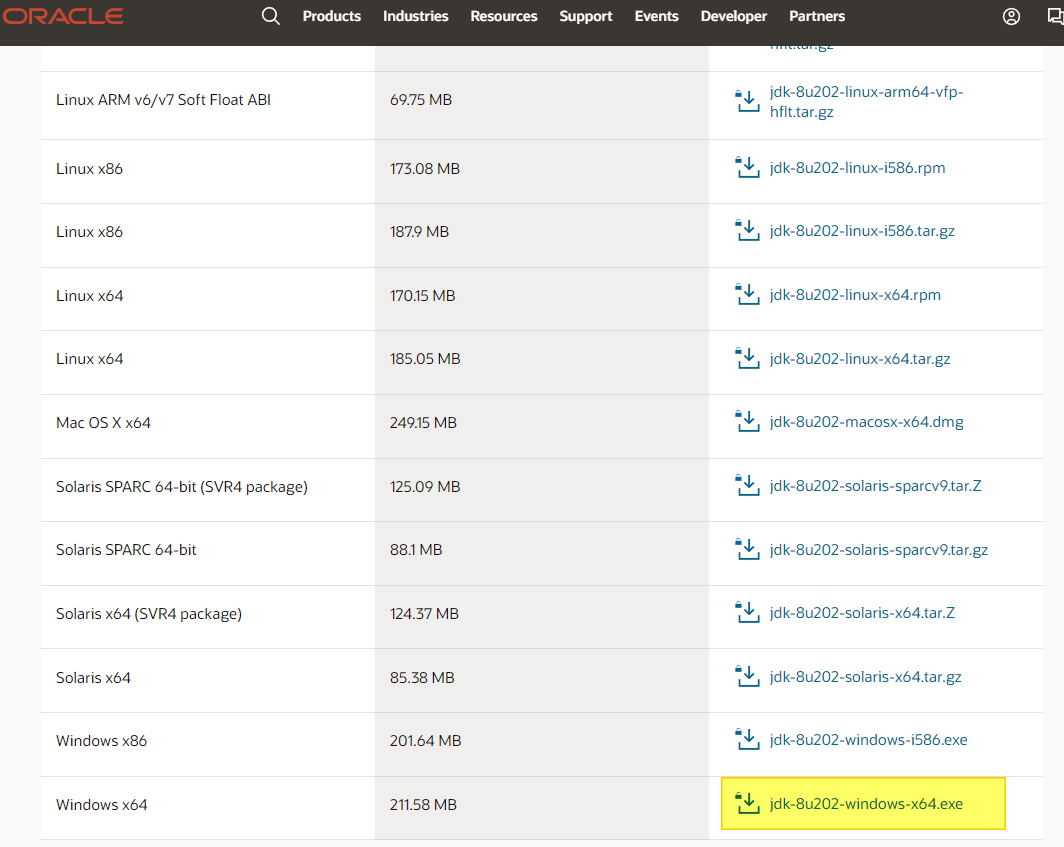Image resolution: width=1064 pixels, height=847 pixels.
Task: Click download icon for jdk-8u202-linux-x64.tar.gz
Action: pos(747,358)
